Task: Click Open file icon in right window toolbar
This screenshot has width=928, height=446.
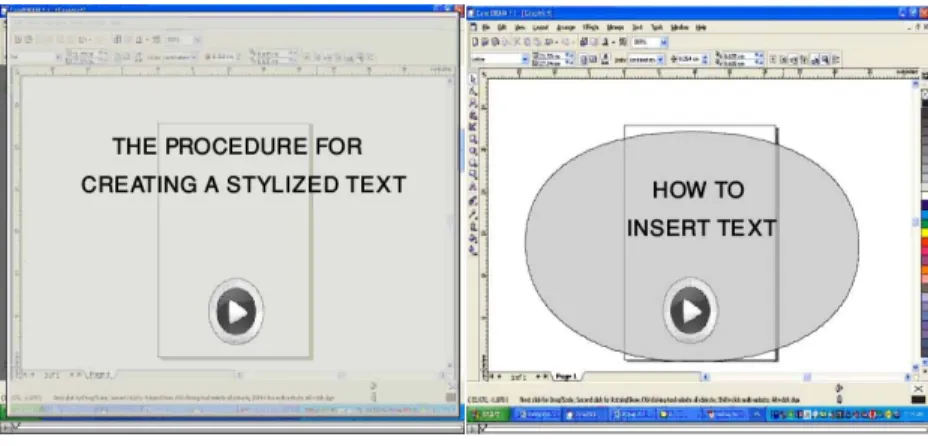Action: tap(485, 42)
